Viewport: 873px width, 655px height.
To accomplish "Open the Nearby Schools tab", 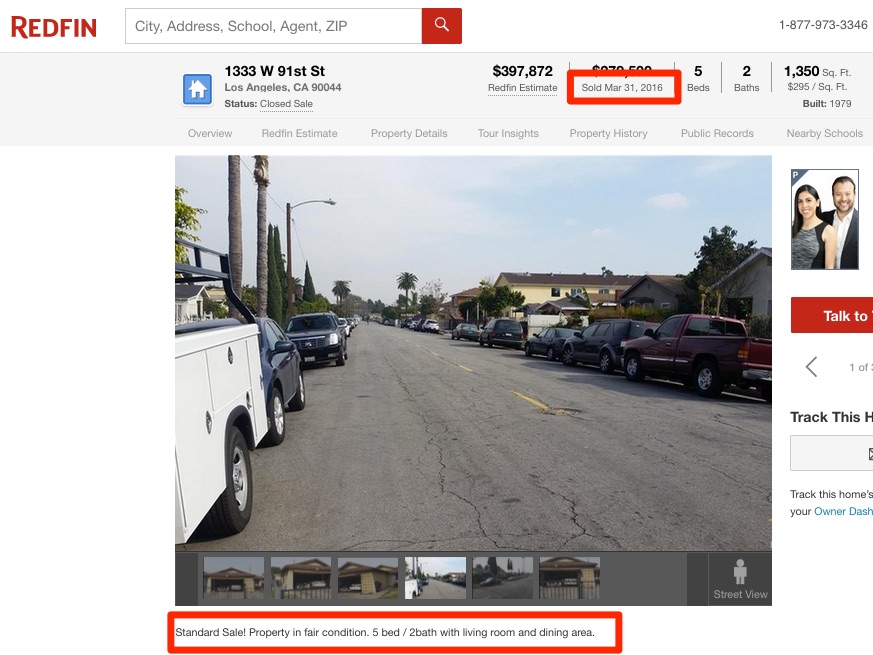I will [823, 133].
